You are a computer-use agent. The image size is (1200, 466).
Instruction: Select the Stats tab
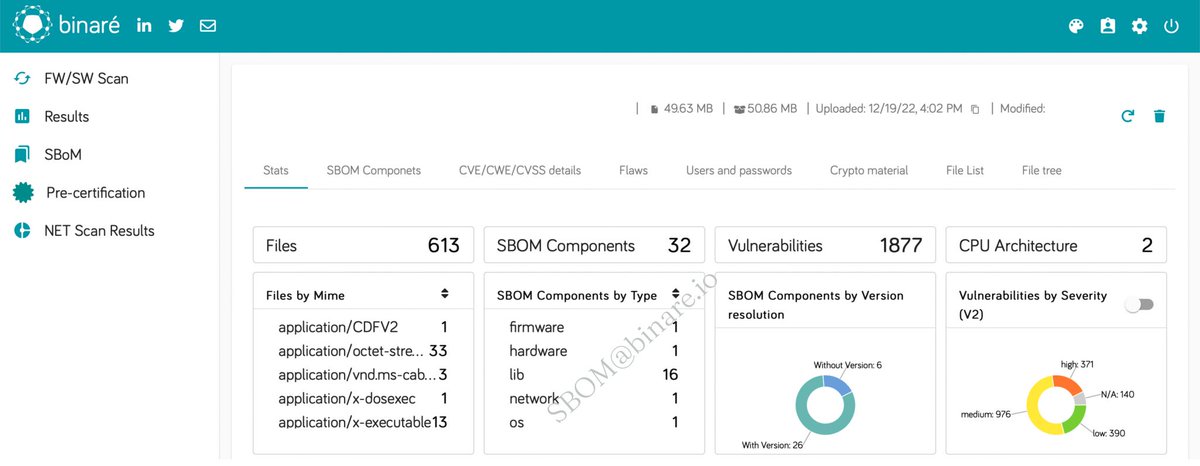(276, 171)
